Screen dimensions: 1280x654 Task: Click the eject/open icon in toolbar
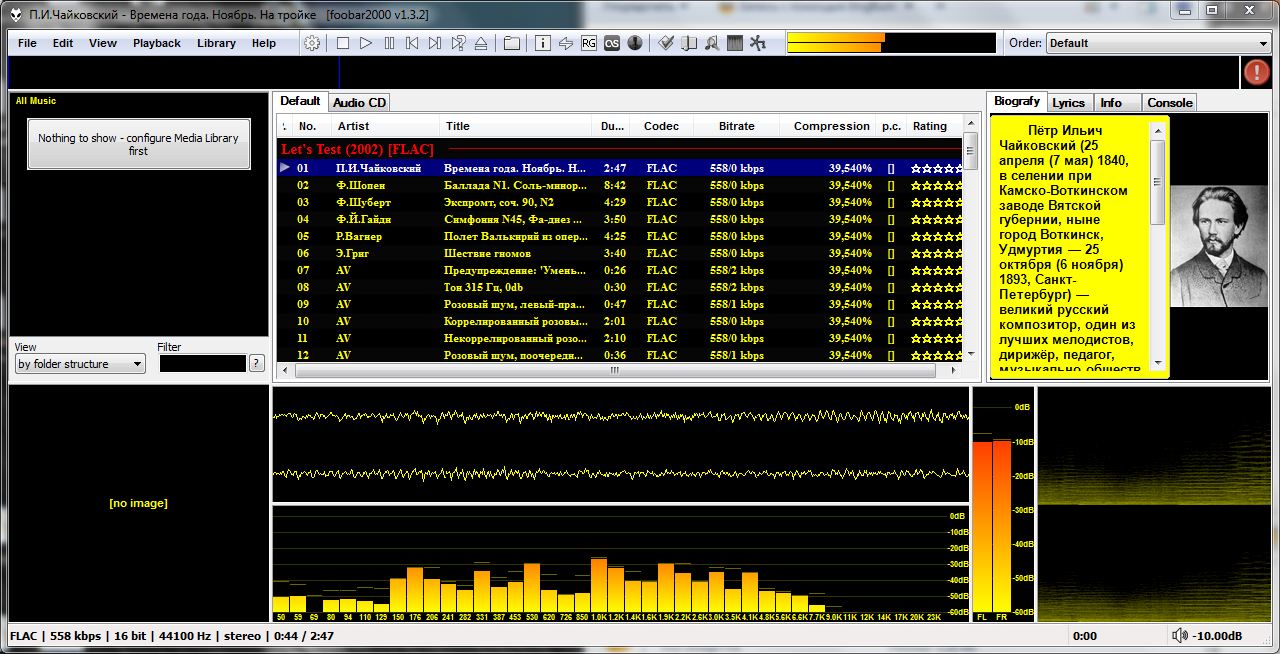coord(481,43)
